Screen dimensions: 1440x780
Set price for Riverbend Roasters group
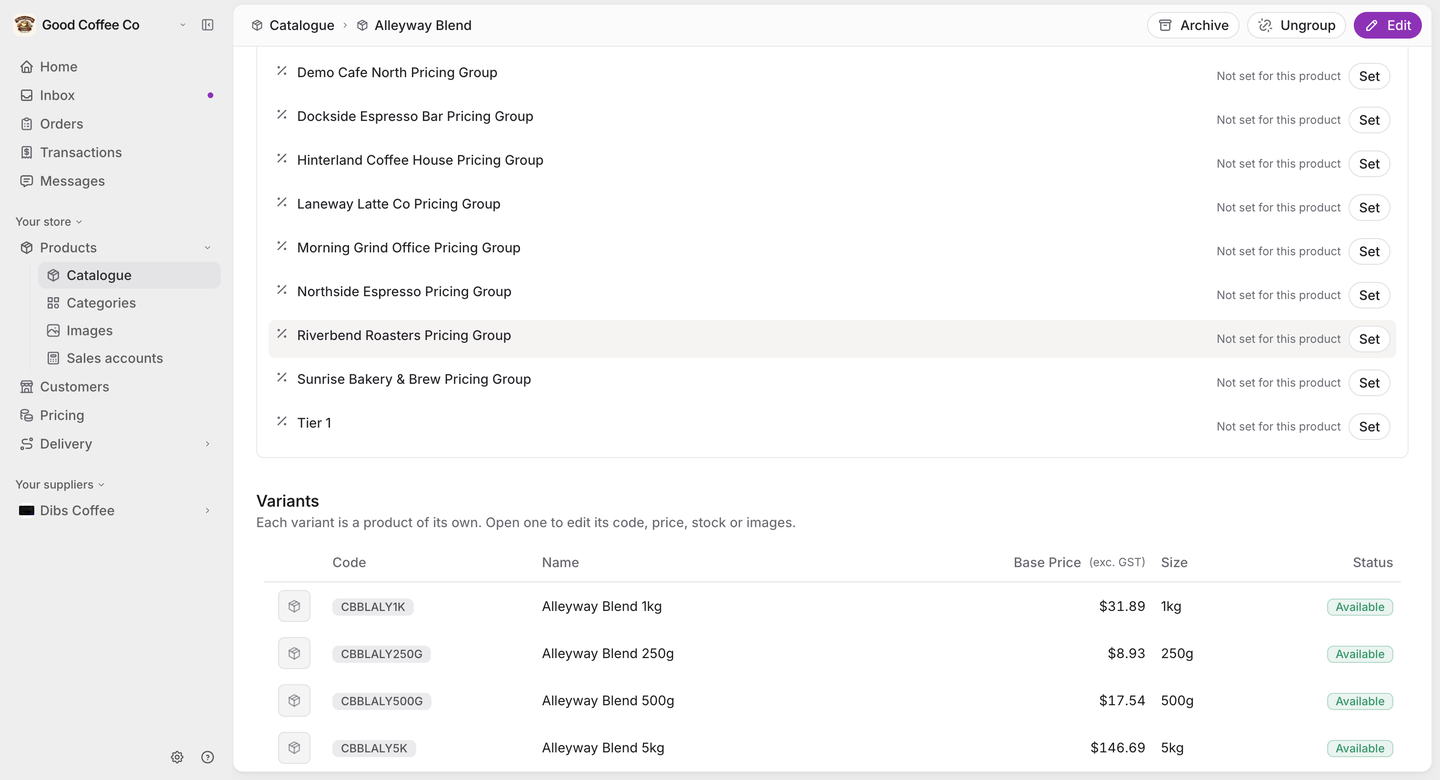[1369, 339]
